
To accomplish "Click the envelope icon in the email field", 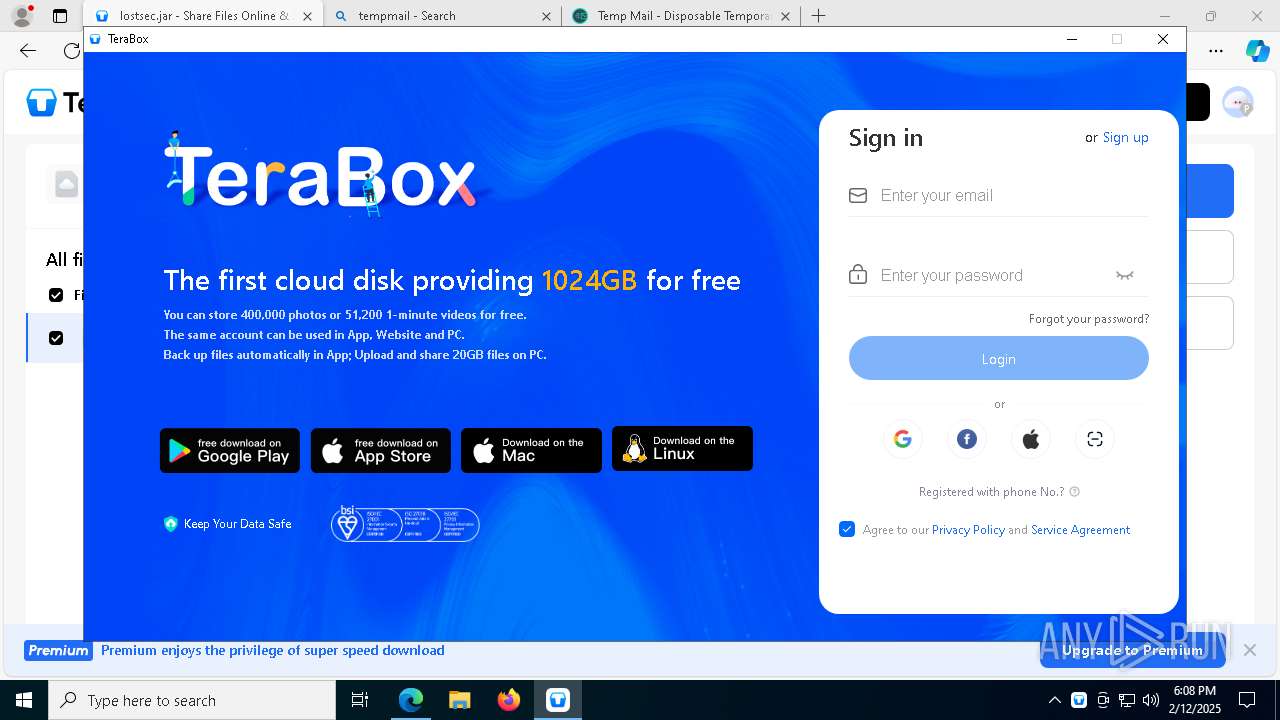I will [x=858, y=195].
